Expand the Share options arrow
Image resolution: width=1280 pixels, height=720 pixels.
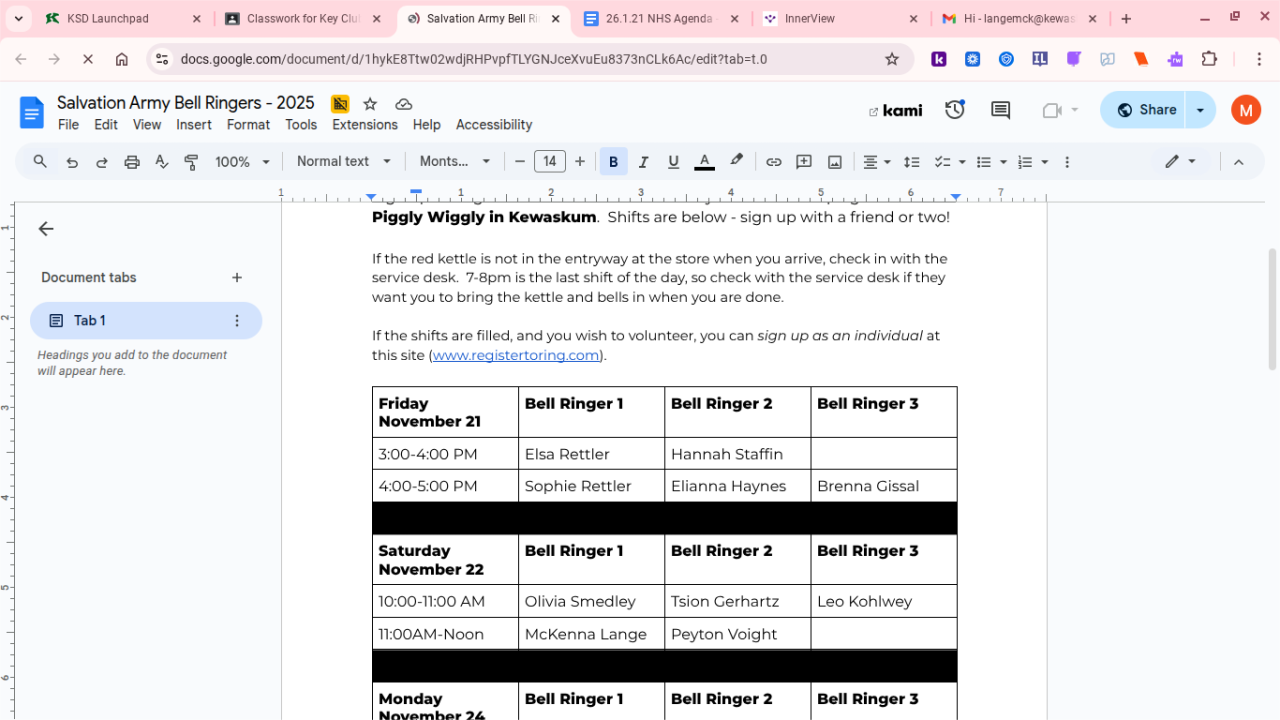pos(1201,110)
